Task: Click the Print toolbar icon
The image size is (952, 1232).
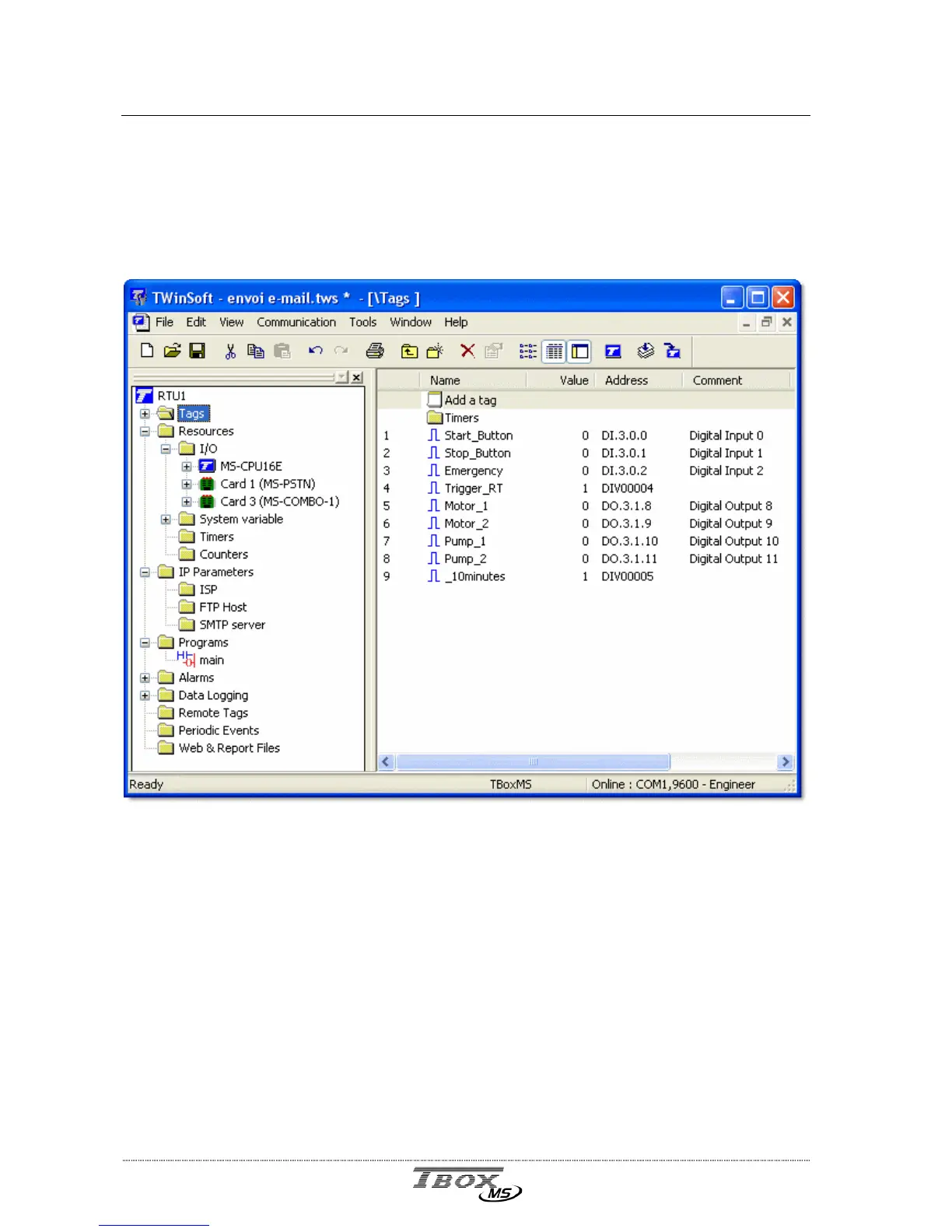Action: pos(375,351)
